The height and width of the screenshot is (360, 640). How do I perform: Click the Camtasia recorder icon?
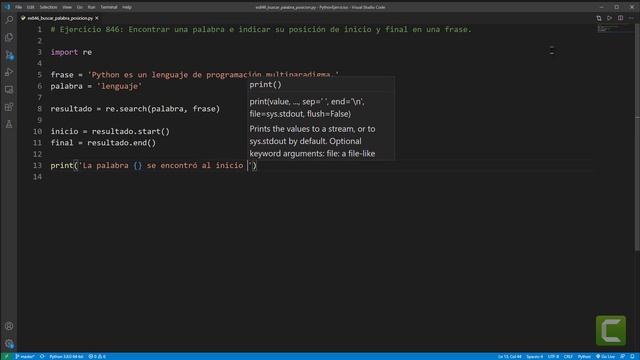611,330
